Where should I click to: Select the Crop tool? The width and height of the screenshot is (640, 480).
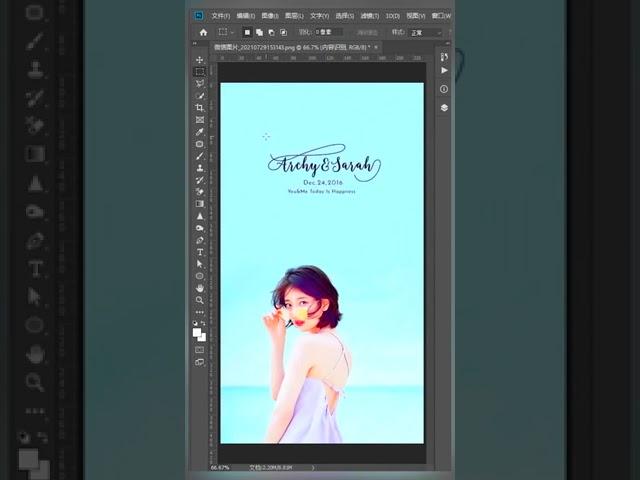(200, 108)
